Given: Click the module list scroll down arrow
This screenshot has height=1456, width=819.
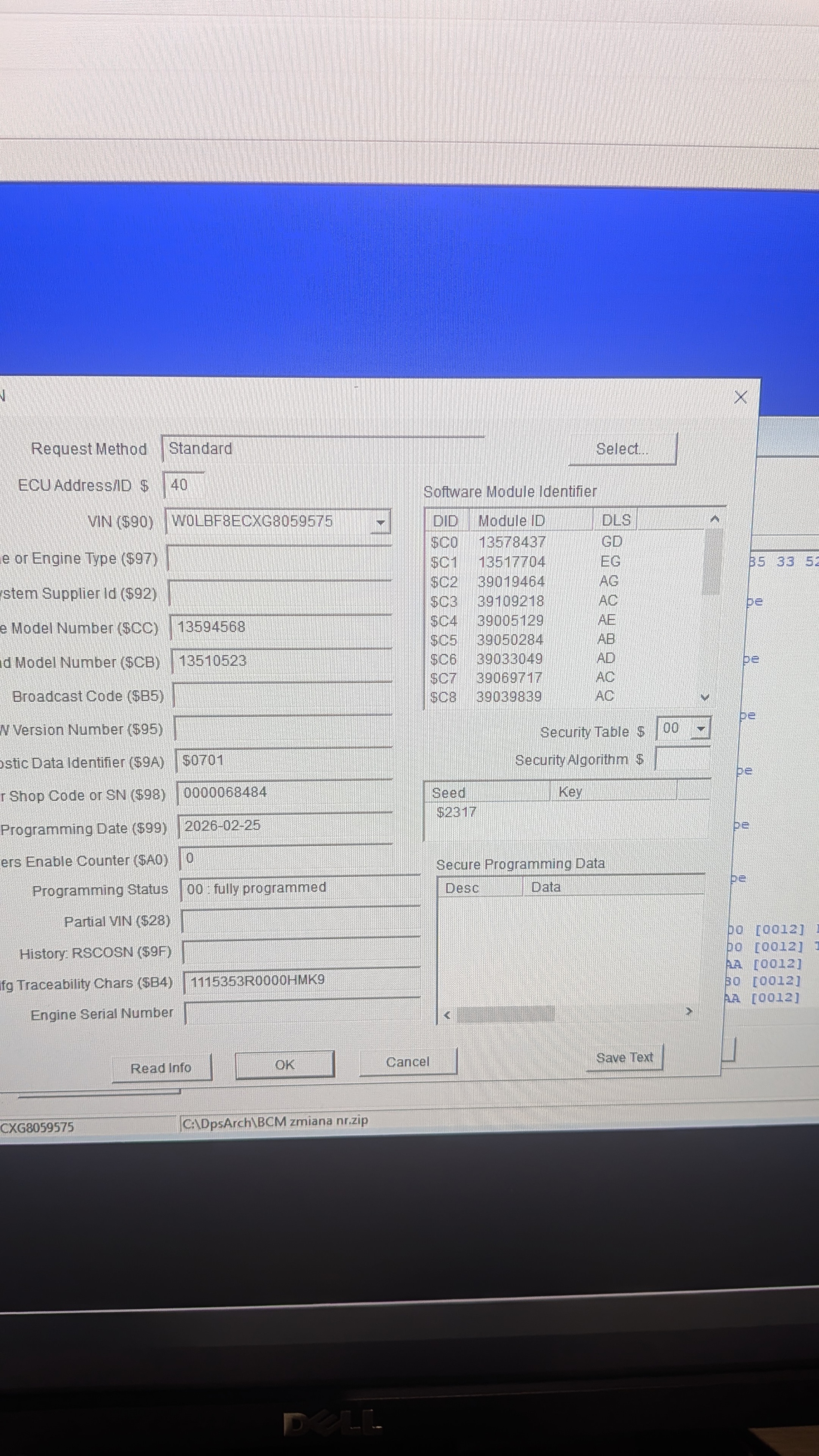Looking at the screenshot, I should pos(705,697).
